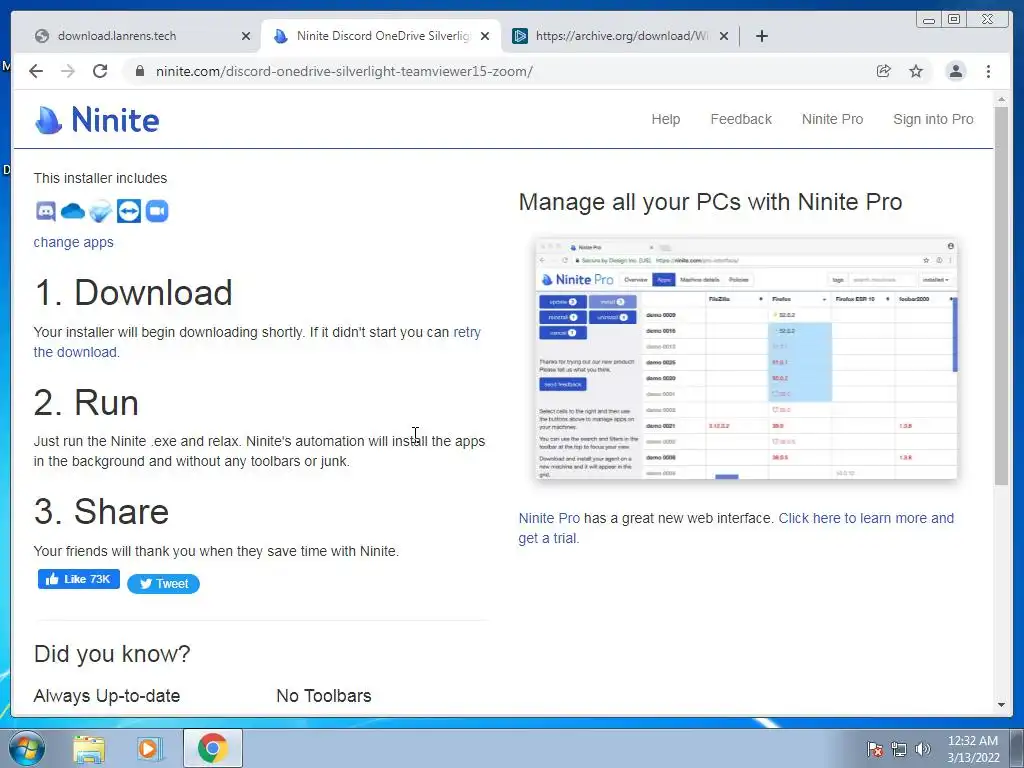Go to Ninite Pro in header
Image resolution: width=1024 pixels, height=768 pixels.
[833, 120]
